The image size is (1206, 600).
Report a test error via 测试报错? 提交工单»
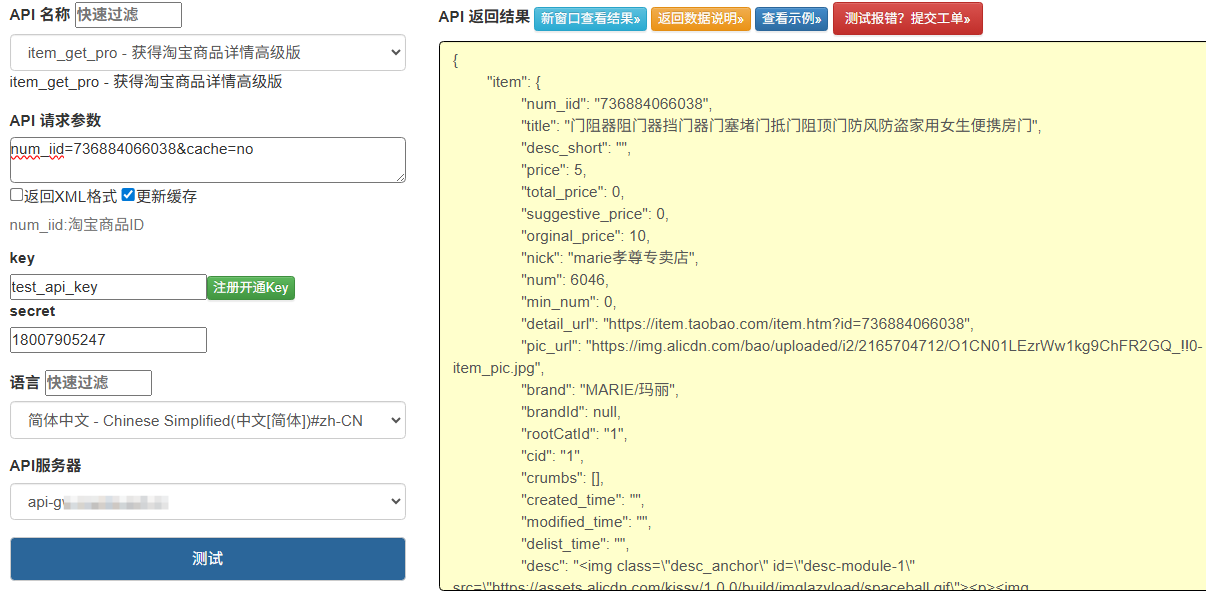(x=907, y=18)
